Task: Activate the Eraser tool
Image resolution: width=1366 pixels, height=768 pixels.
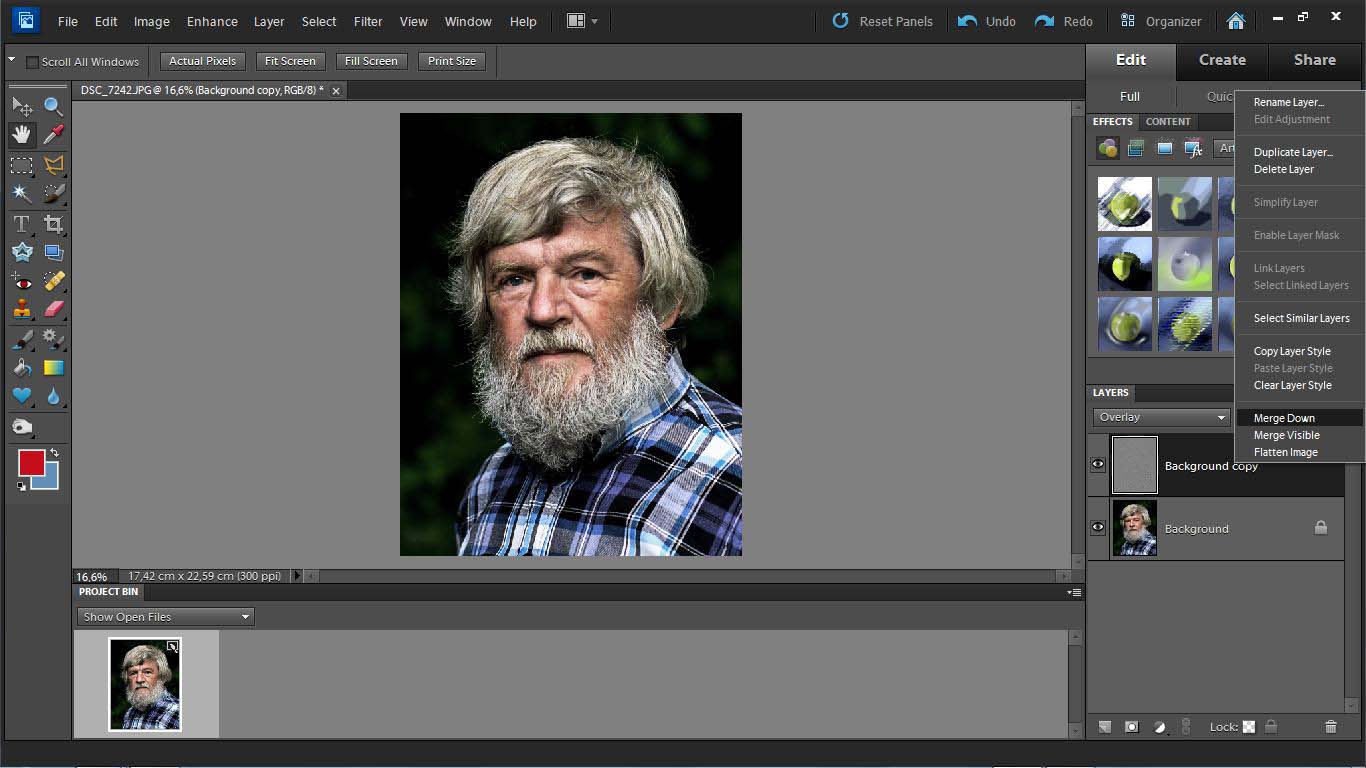Action: (x=53, y=309)
